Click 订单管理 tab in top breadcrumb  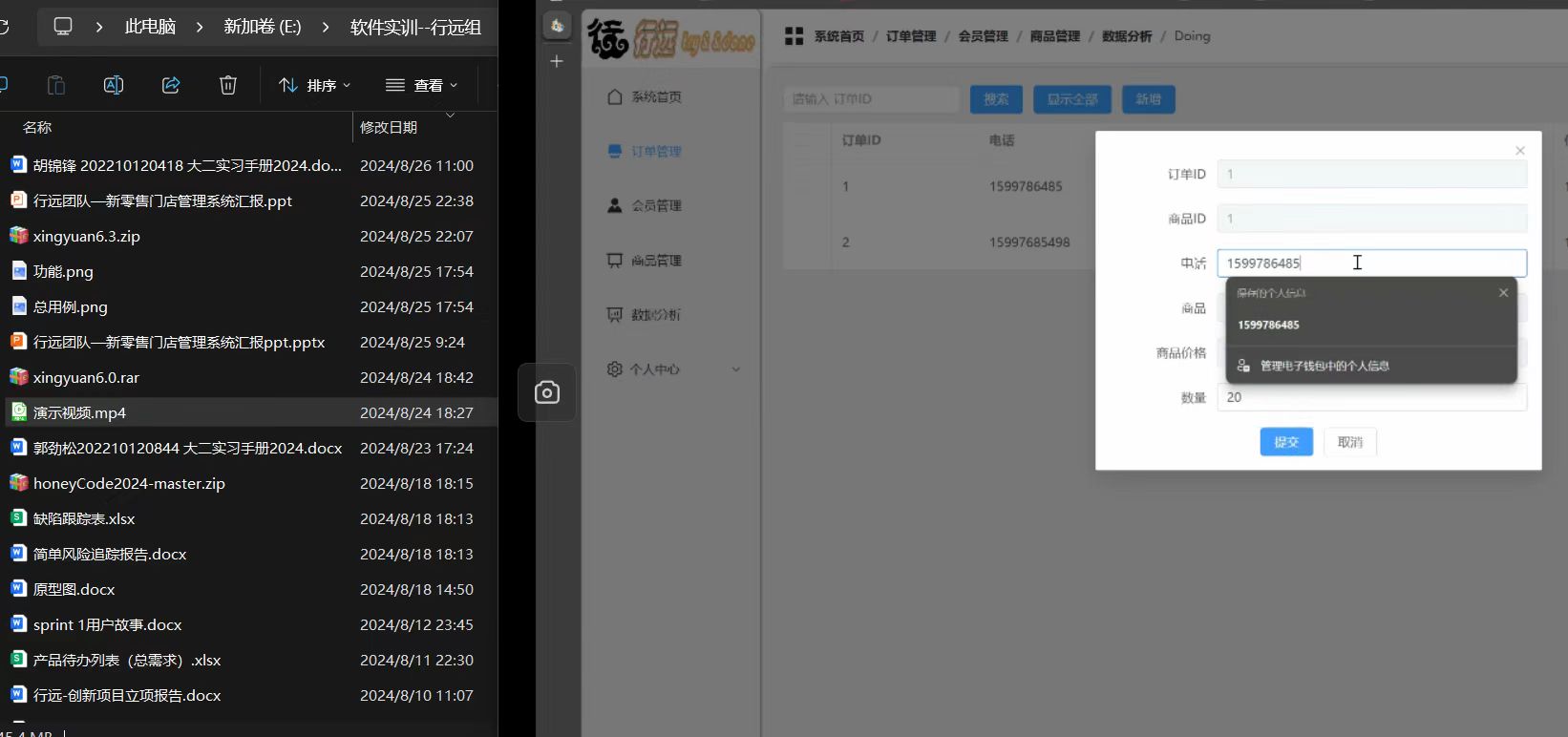pos(911,36)
